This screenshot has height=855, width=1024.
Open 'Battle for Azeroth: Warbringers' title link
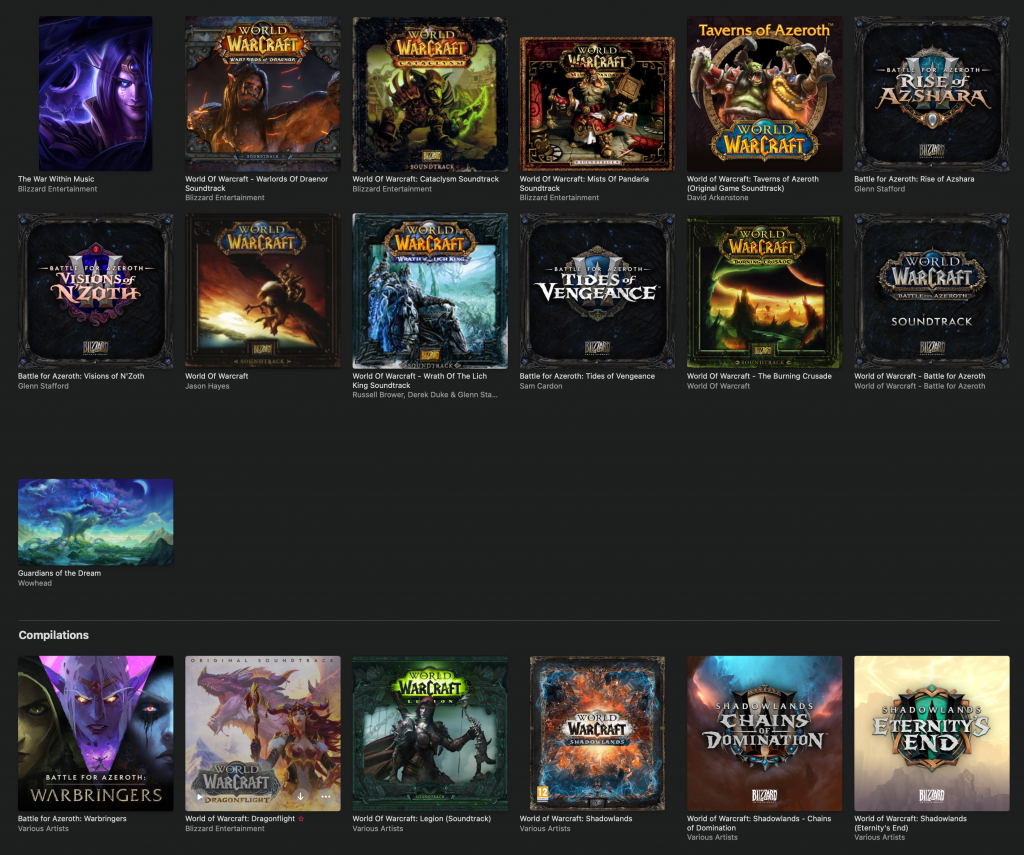point(72,818)
